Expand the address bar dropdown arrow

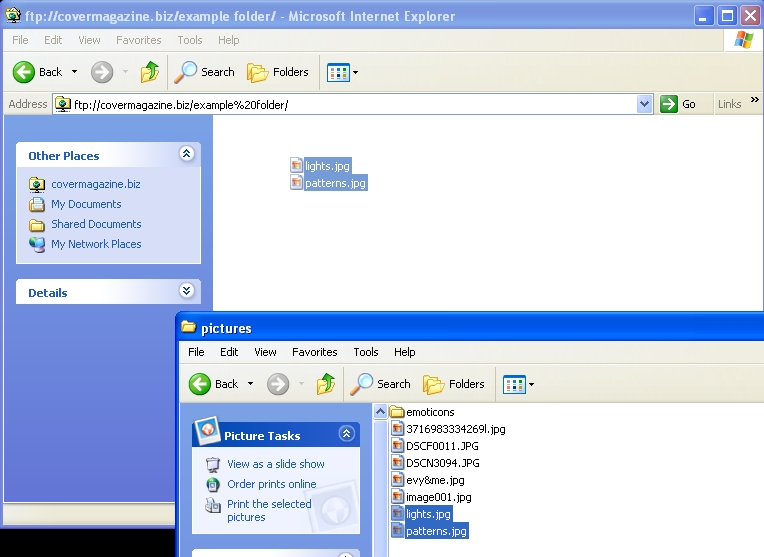[645, 104]
